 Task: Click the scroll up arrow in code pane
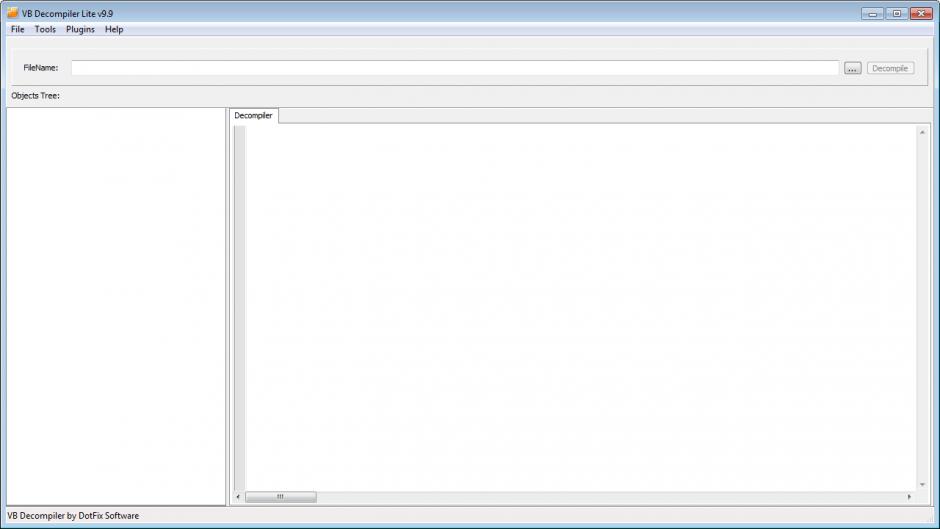(x=922, y=132)
